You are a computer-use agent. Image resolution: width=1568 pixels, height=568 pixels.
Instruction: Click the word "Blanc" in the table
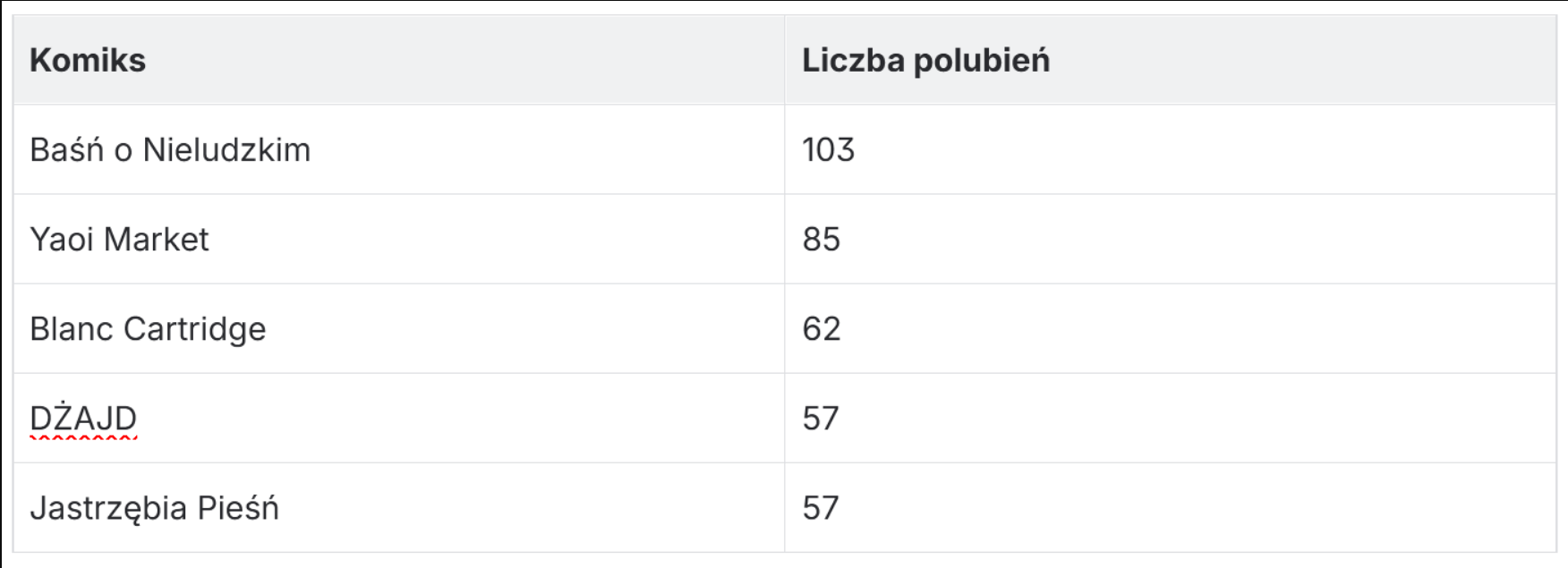coord(72,328)
